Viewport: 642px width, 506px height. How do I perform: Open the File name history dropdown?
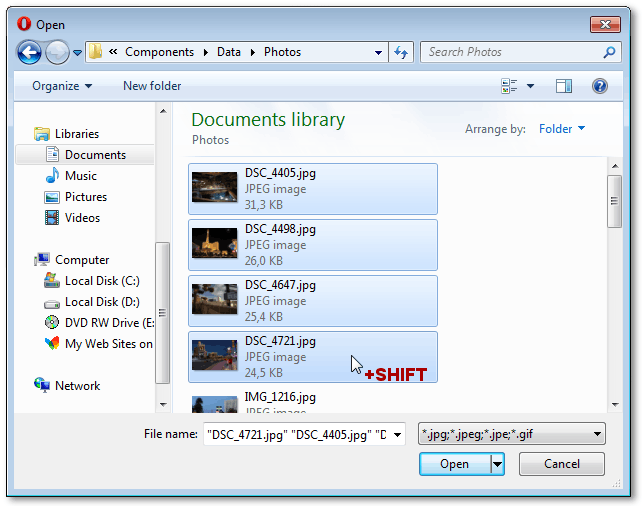point(398,434)
